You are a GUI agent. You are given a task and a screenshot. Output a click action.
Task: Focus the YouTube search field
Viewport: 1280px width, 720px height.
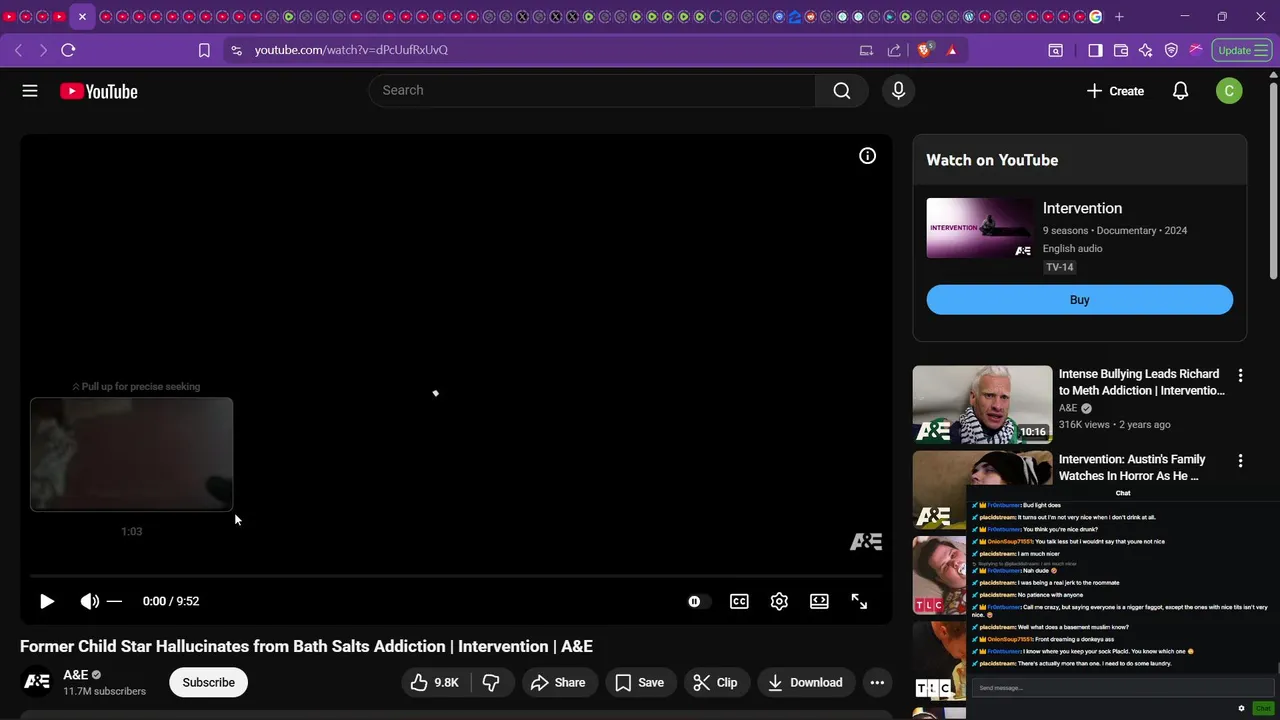point(592,90)
